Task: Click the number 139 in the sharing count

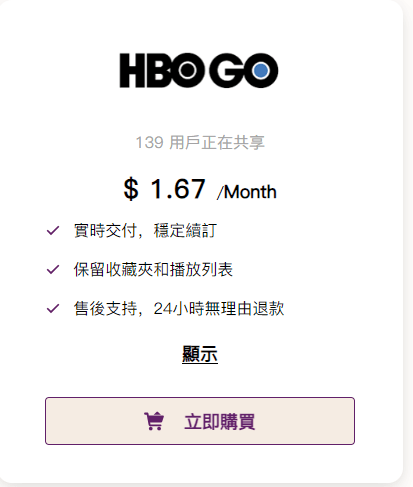Action: pos(149,142)
